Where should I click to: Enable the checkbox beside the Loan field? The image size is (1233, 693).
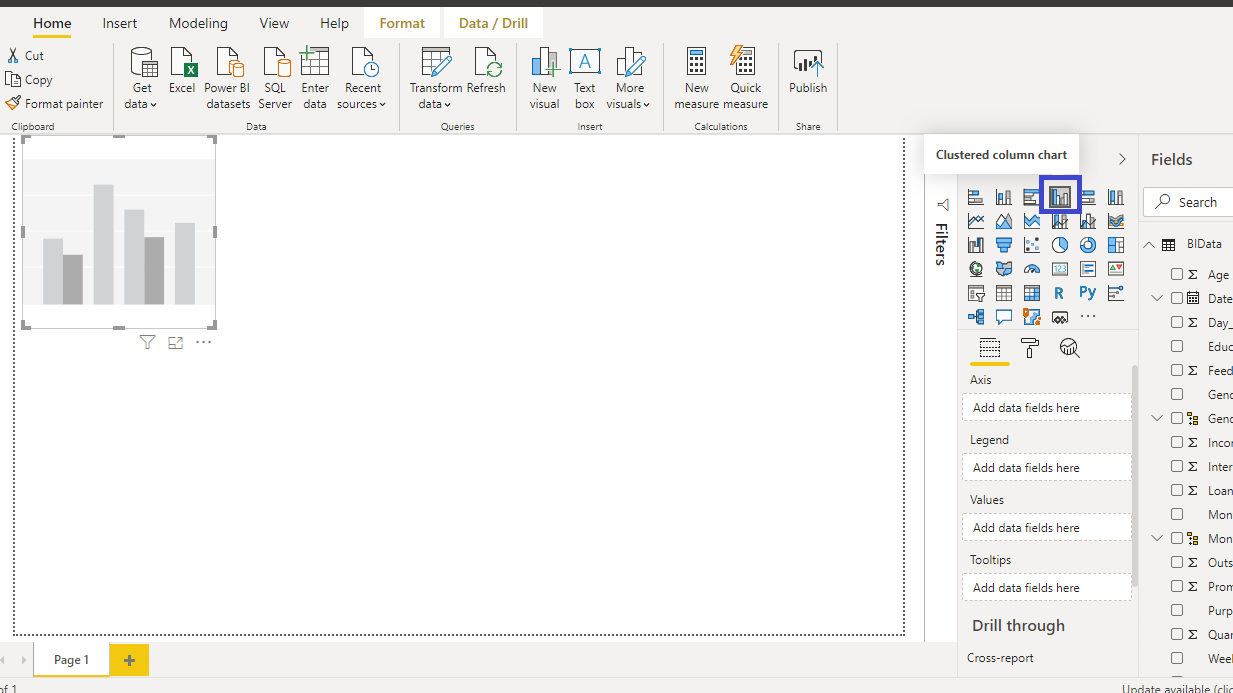click(1177, 491)
